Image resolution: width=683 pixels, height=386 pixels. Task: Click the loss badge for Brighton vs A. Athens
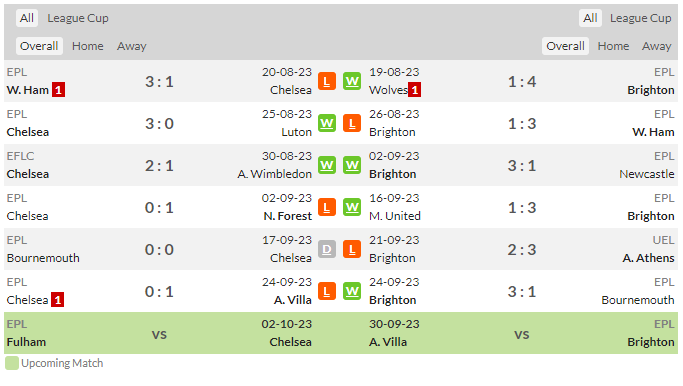352,249
